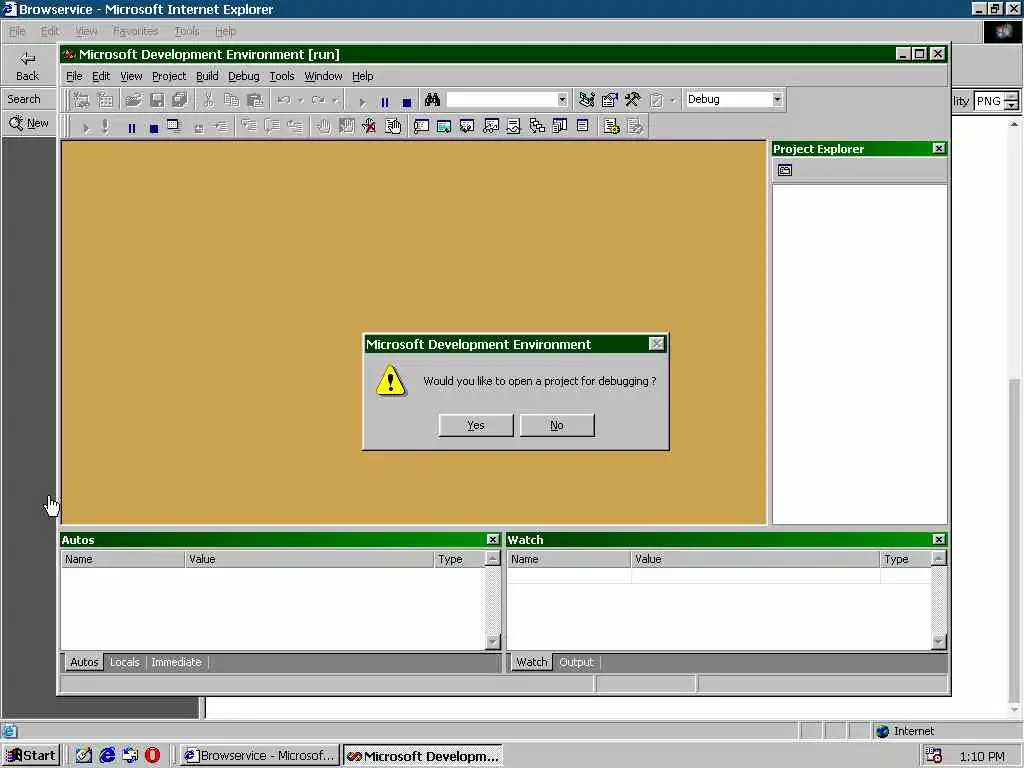Click the icon inside Project Explorer panel toolbar
The height and width of the screenshot is (768, 1024).
pyautogui.click(x=785, y=170)
